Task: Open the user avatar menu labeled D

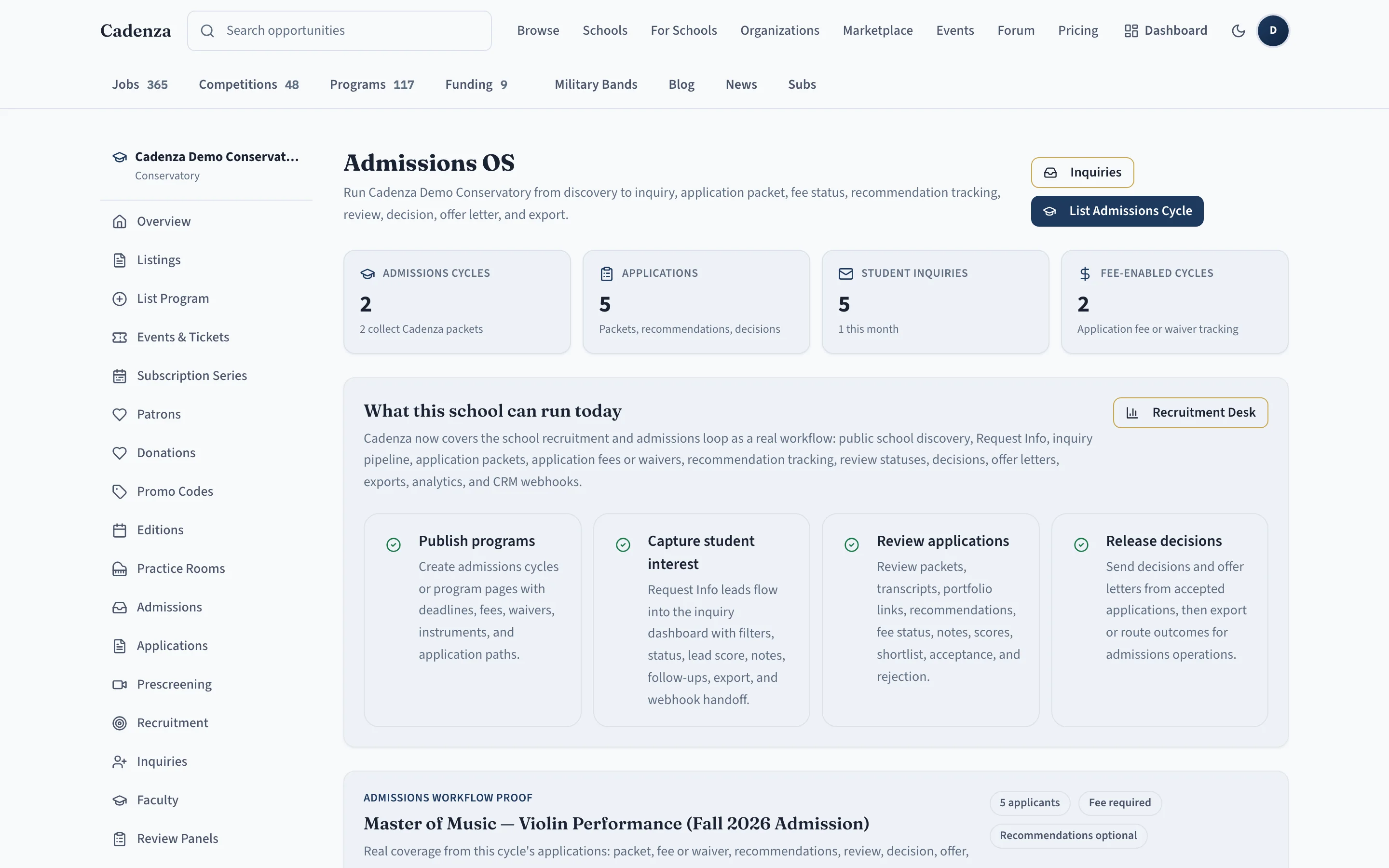Action: tap(1272, 31)
